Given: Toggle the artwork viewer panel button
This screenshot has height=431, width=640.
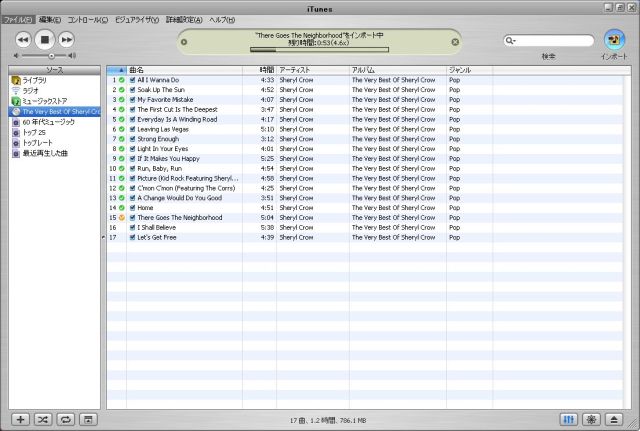Looking at the screenshot, I should [x=88, y=419].
